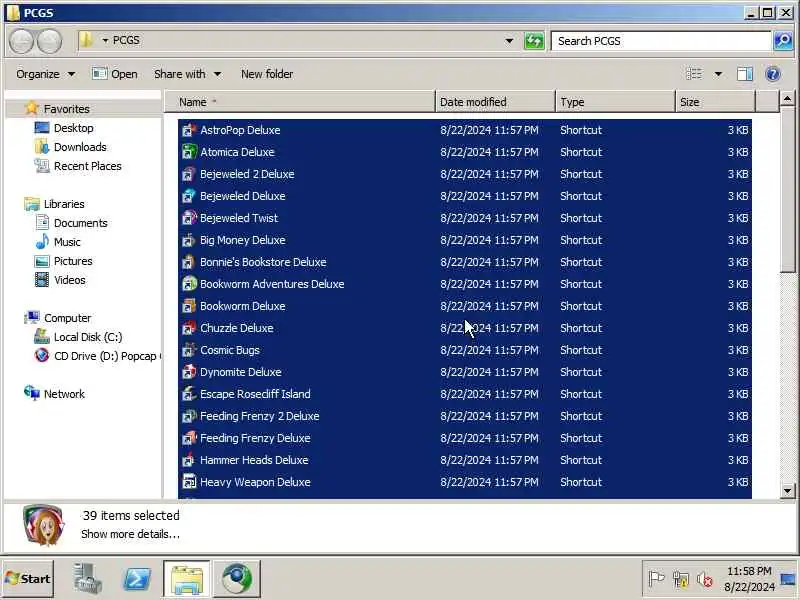
Task: Click the Forward navigation button
Action: [x=49, y=41]
